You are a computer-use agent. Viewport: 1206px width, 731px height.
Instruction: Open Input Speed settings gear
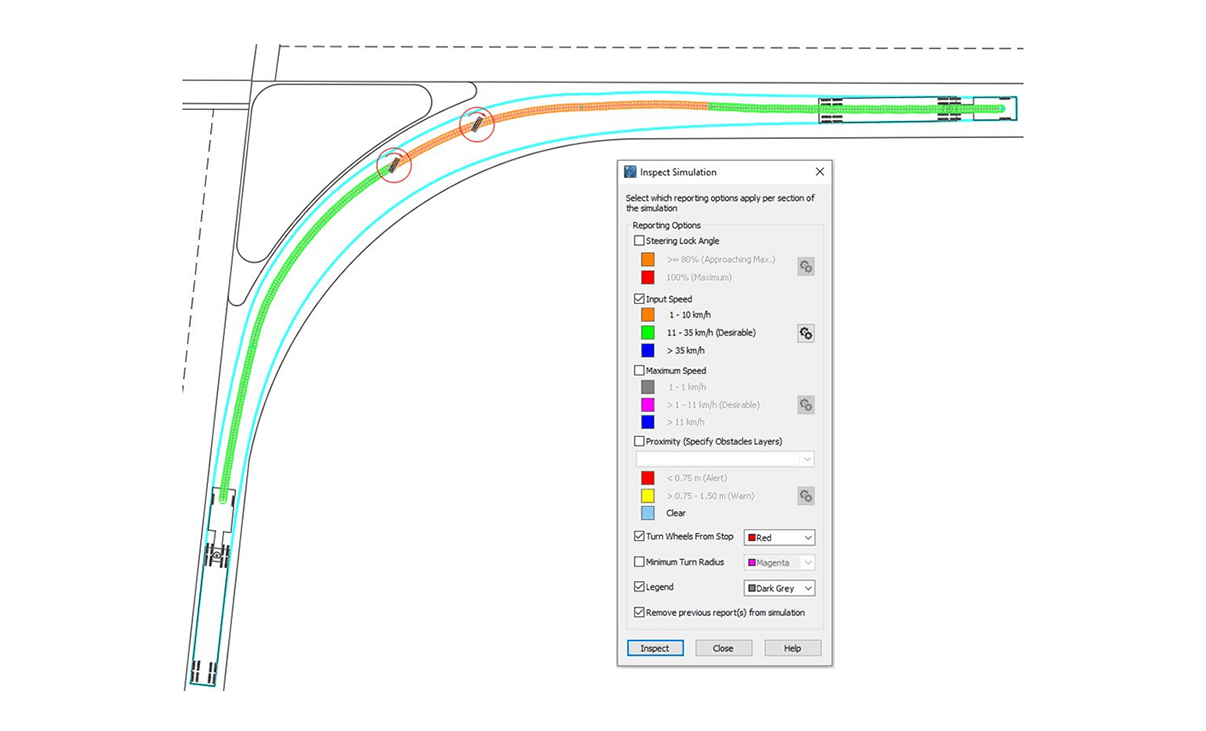tap(805, 333)
